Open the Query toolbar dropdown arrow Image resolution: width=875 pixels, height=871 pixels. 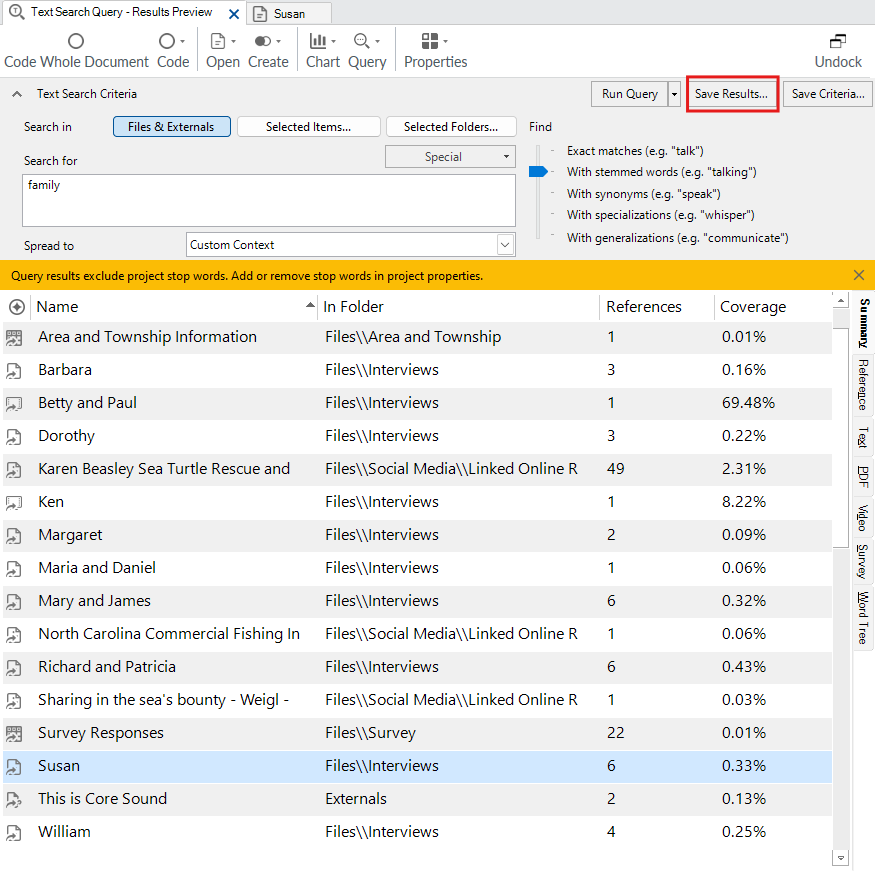pos(378,41)
